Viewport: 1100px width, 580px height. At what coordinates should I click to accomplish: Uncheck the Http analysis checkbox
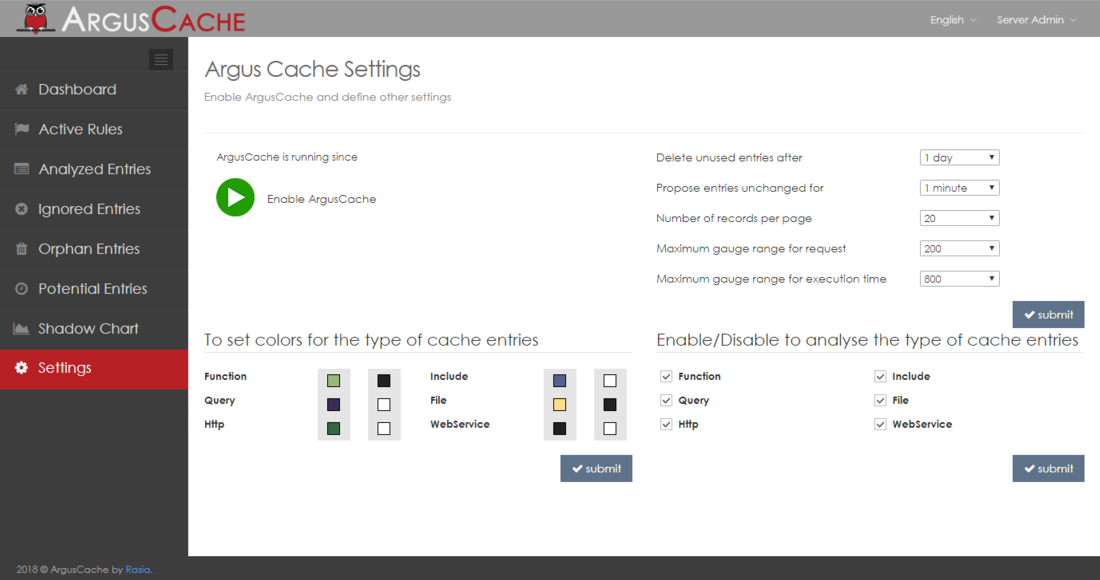pyautogui.click(x=666, y=424)
